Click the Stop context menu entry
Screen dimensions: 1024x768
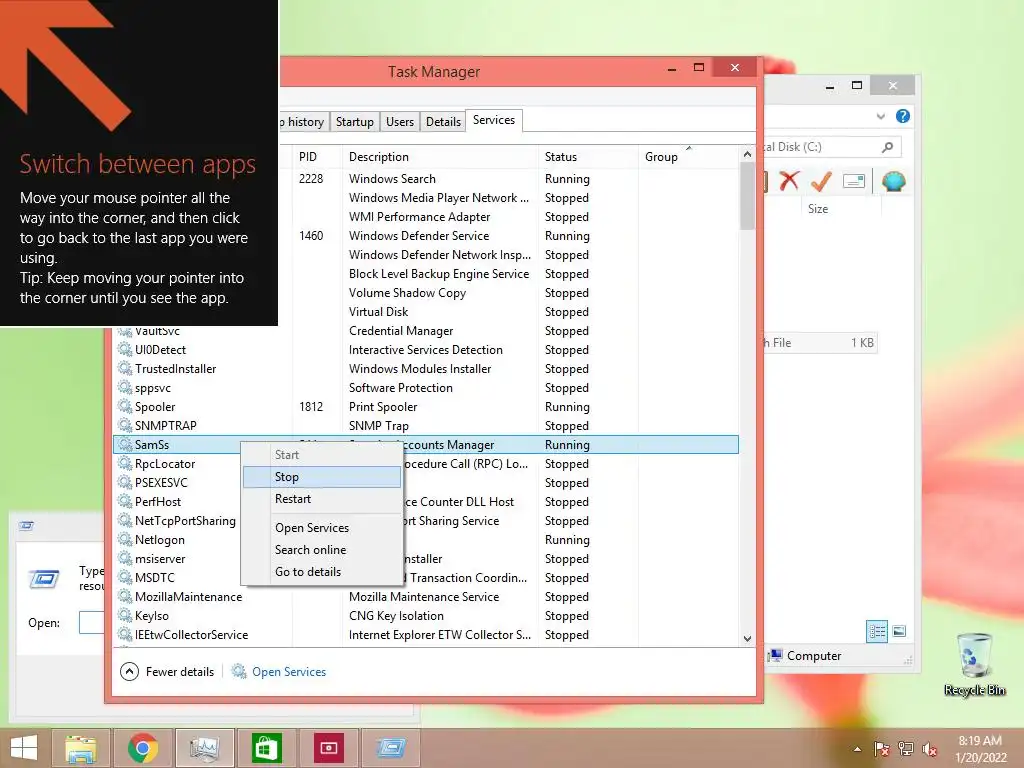click(x=321, y=477)
